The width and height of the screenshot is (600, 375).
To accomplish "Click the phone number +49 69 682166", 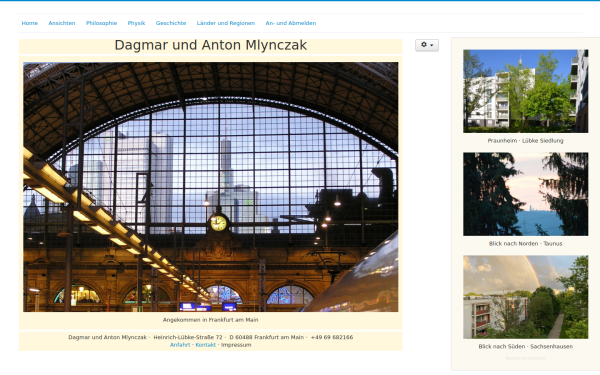I will pyautogui.click(x=332, y=338).
